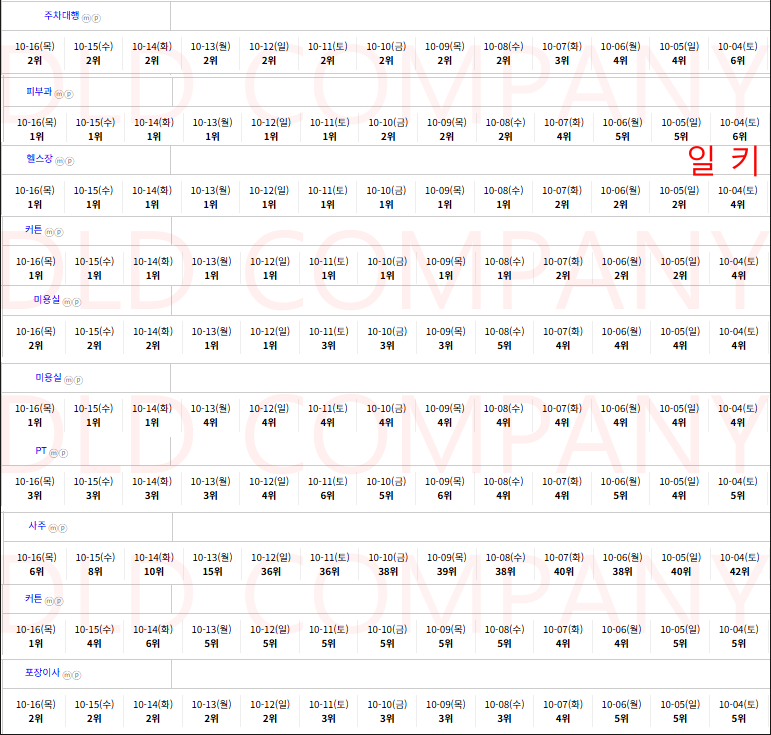Select the m icon beside 헬스장
The height and width of the screenshot is (735, 771).
(59, 161)
